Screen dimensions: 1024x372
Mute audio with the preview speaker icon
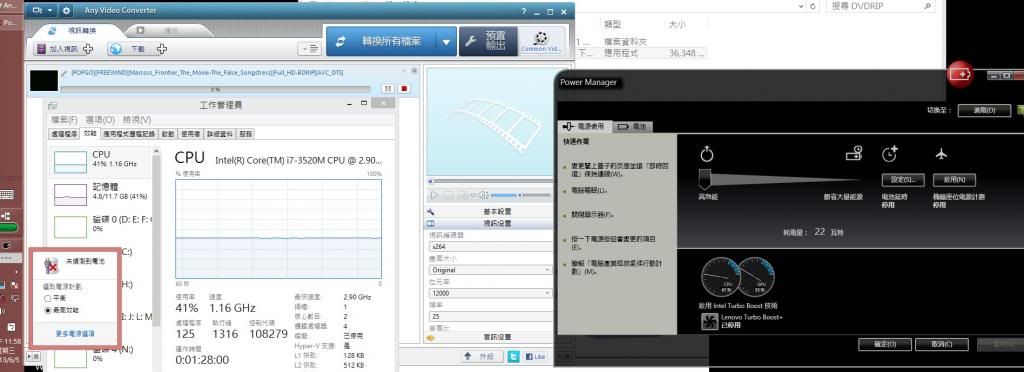click(483, 195)
